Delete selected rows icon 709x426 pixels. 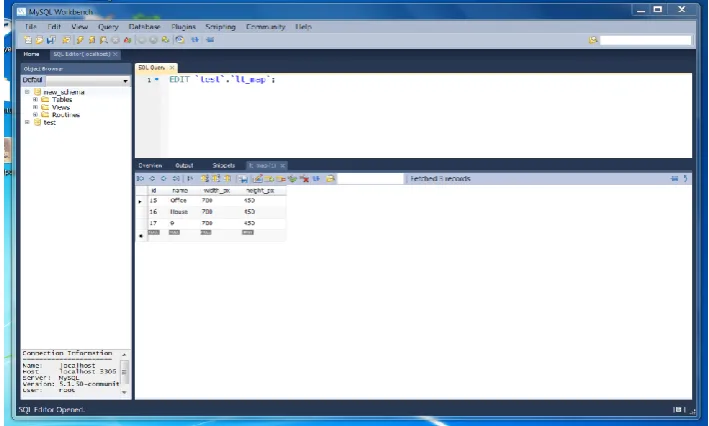click(x=281, y=179)
